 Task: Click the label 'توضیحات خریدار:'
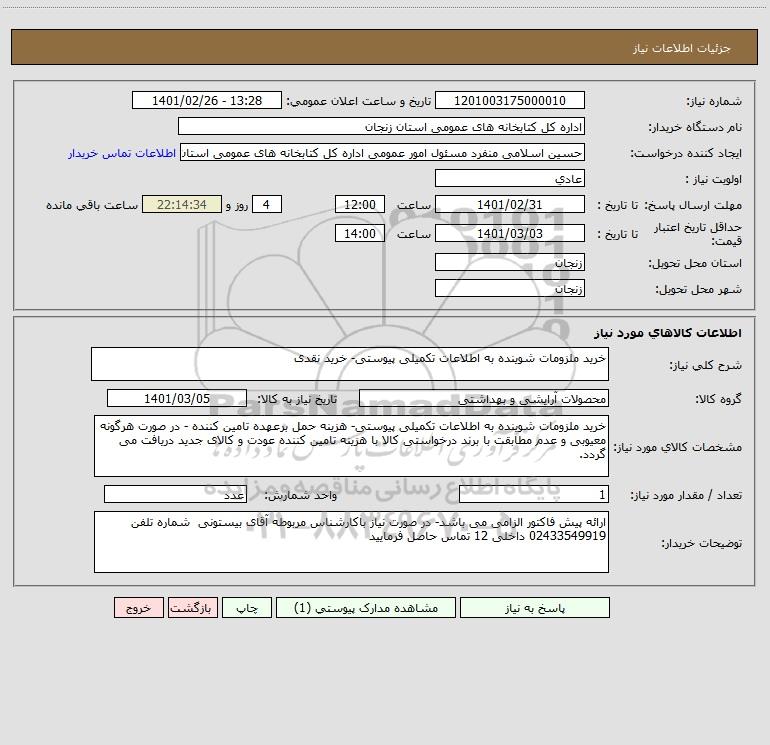coord(702,544)
